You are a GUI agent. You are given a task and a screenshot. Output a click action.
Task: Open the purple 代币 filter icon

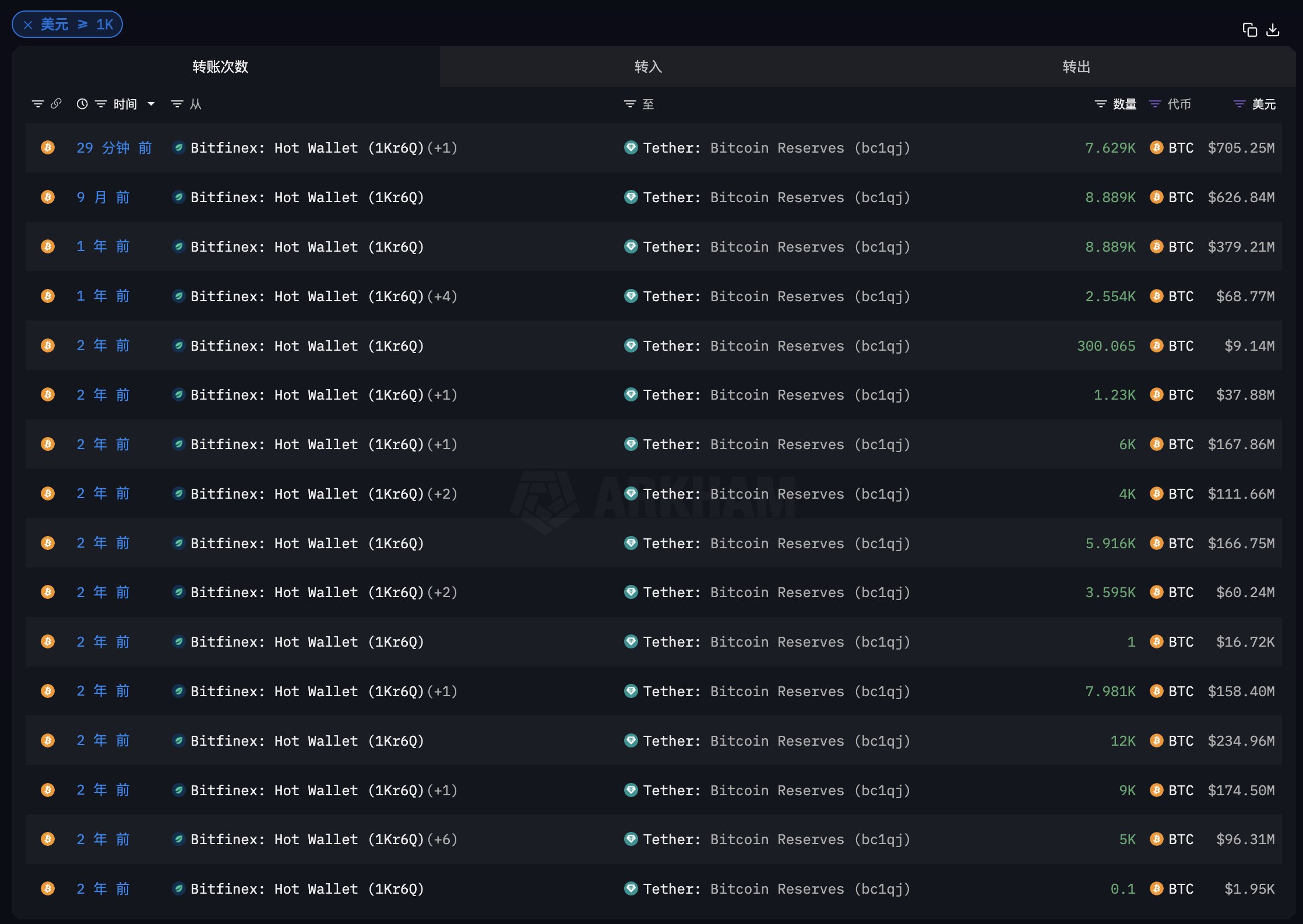[x=1155, y=104]
